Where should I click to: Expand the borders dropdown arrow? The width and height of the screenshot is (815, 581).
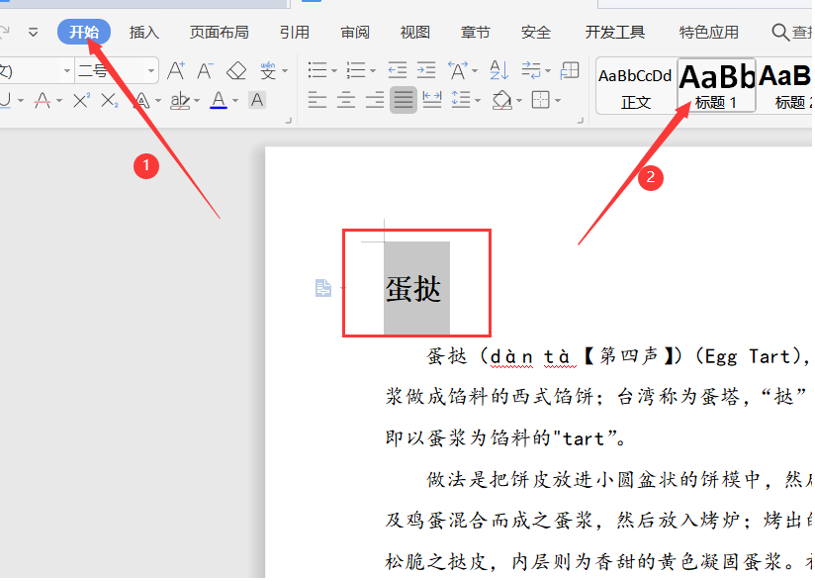558,100
